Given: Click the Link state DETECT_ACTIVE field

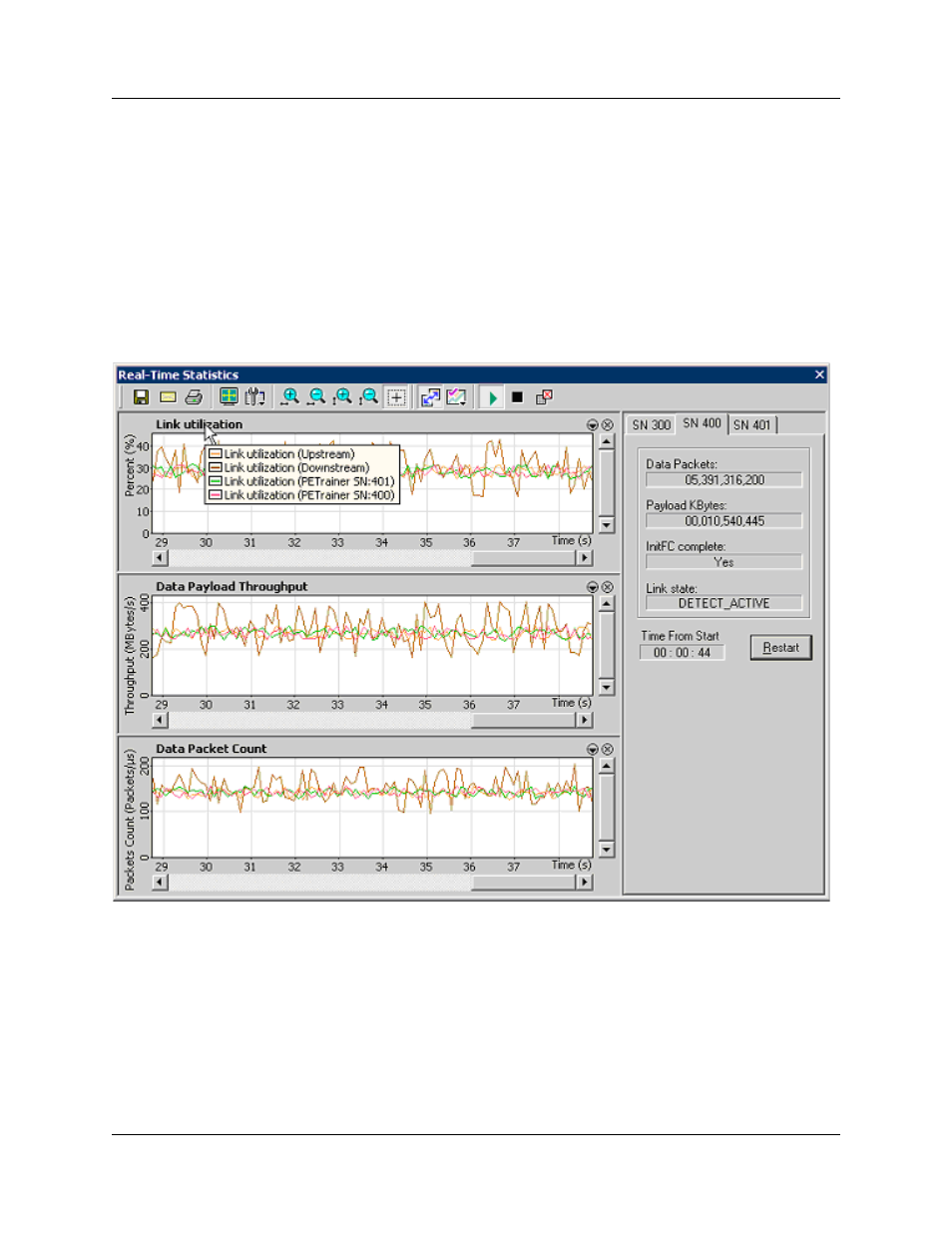Looking at the screenshot, I should click(724, 603).
